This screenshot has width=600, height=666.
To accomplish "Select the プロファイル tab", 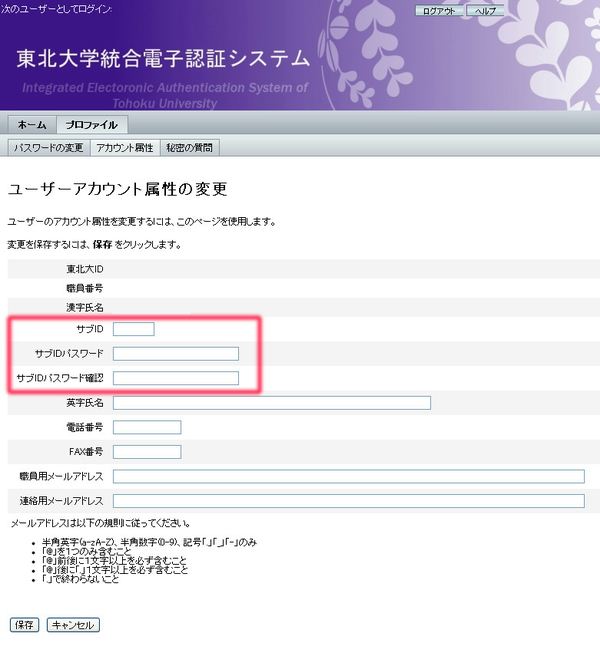I will point(91,125).
